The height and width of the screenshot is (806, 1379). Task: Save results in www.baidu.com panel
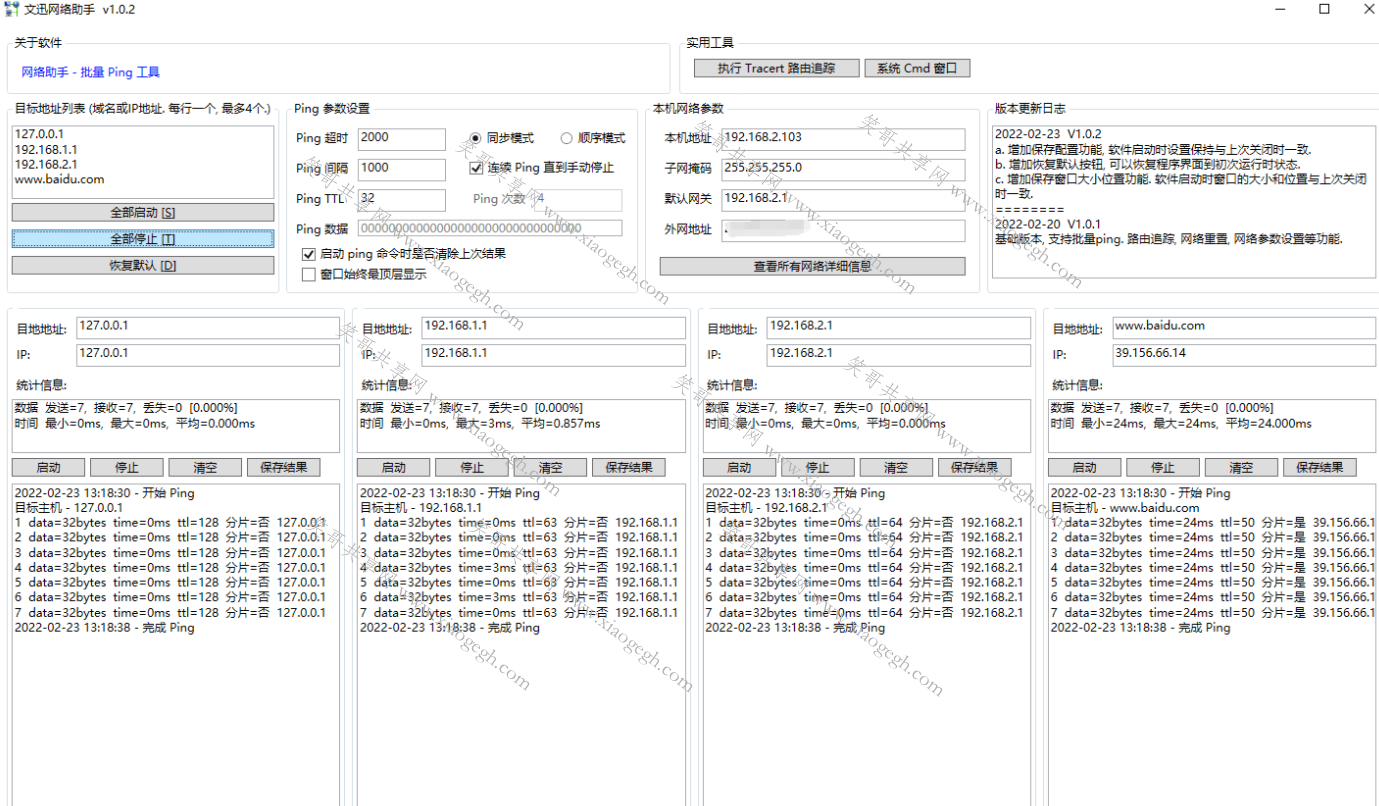(x=1320, y=467)
